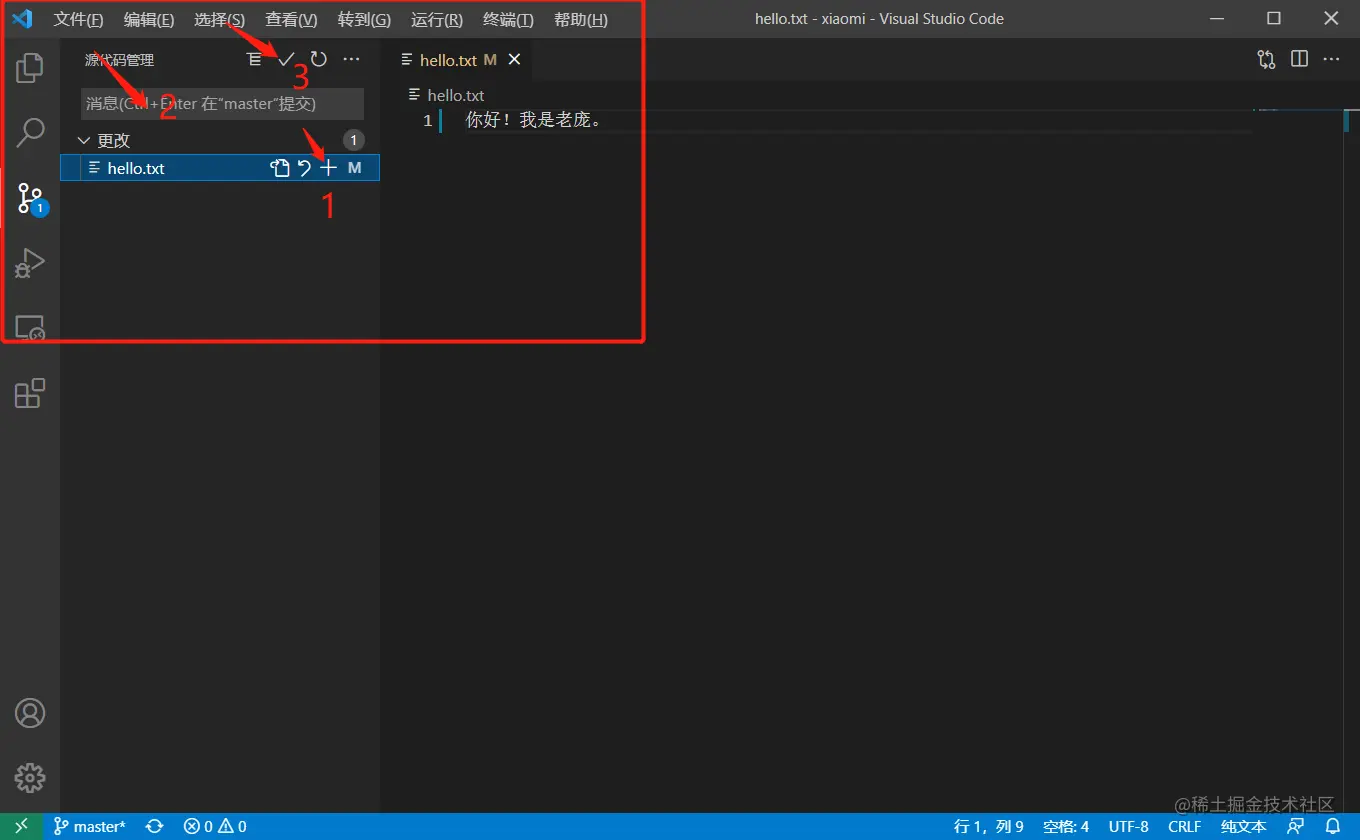This screenshot has width=1360, height=840.
Task: Open the Accounts menu icon
Action: tap(30, 713)
